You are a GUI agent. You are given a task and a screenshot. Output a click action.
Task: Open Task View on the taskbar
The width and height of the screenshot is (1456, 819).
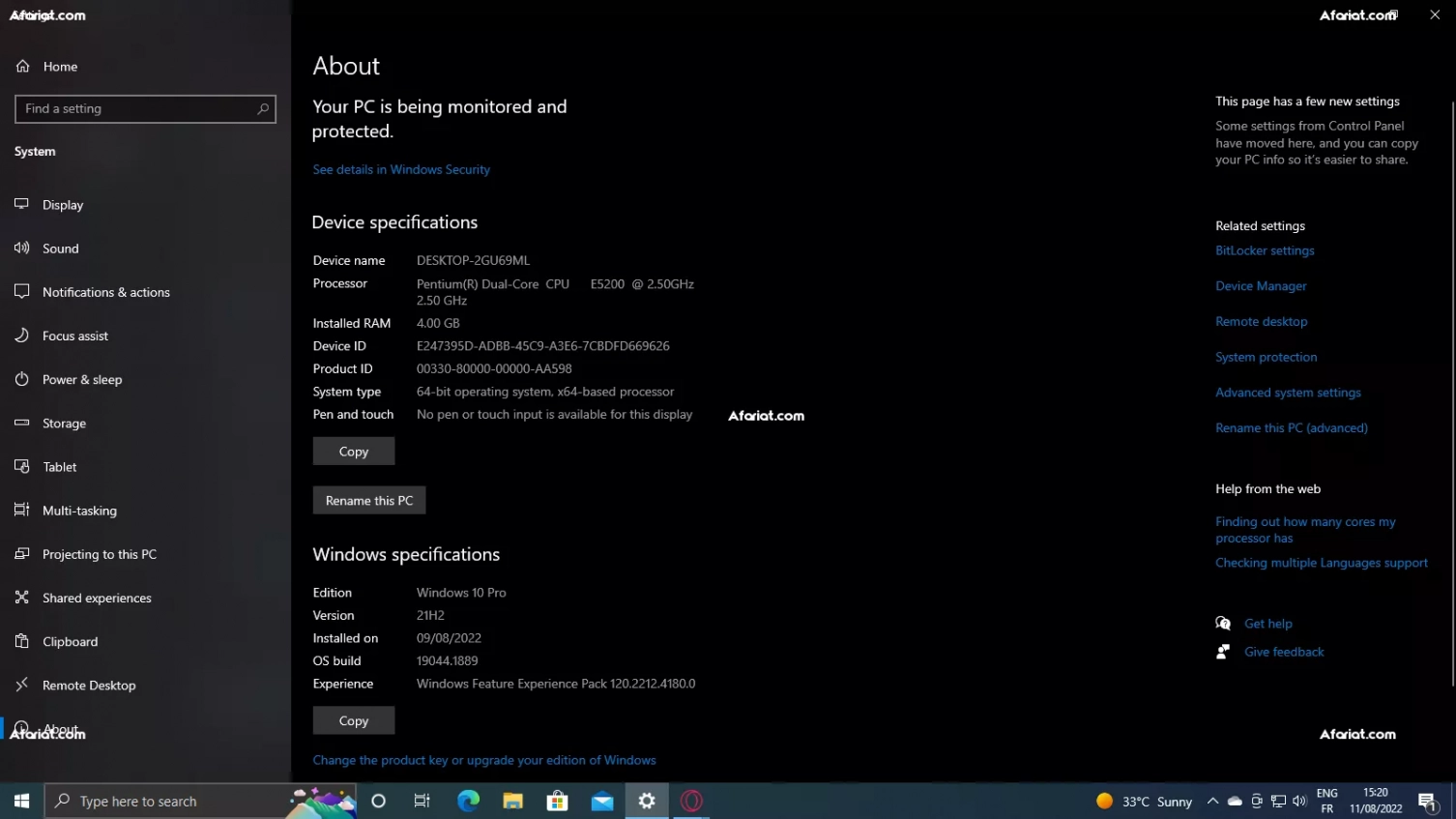[422, 801]
